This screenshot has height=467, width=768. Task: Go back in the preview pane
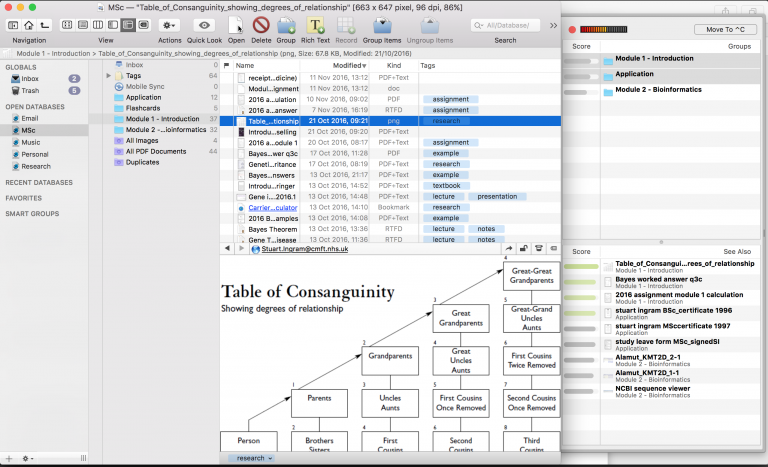227,248
